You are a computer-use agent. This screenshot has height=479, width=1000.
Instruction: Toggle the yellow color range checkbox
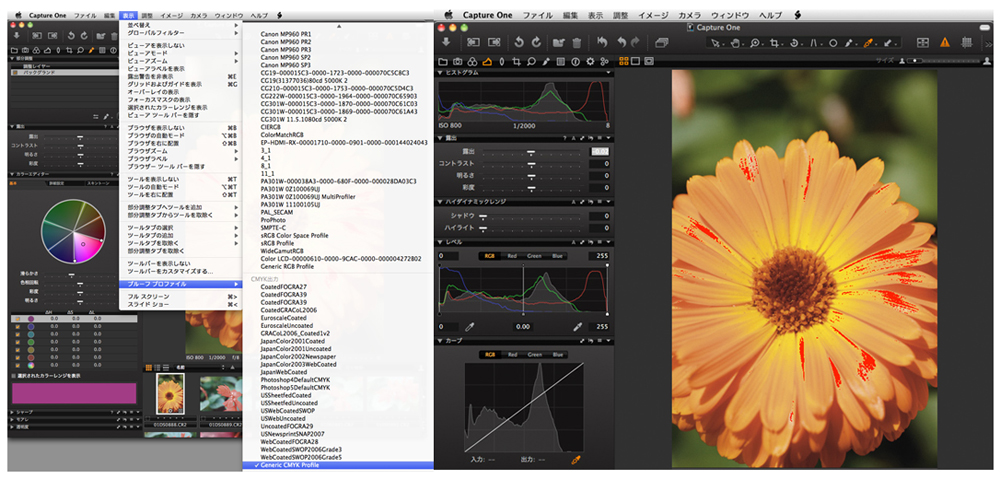point(18,350)
